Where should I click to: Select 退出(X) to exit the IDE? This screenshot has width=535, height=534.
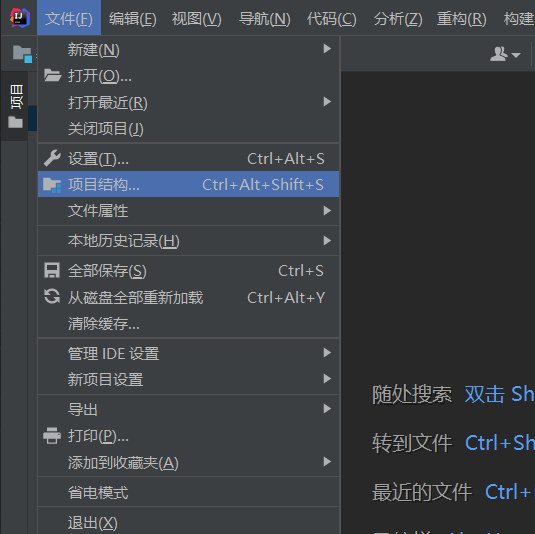click(188, 522)
